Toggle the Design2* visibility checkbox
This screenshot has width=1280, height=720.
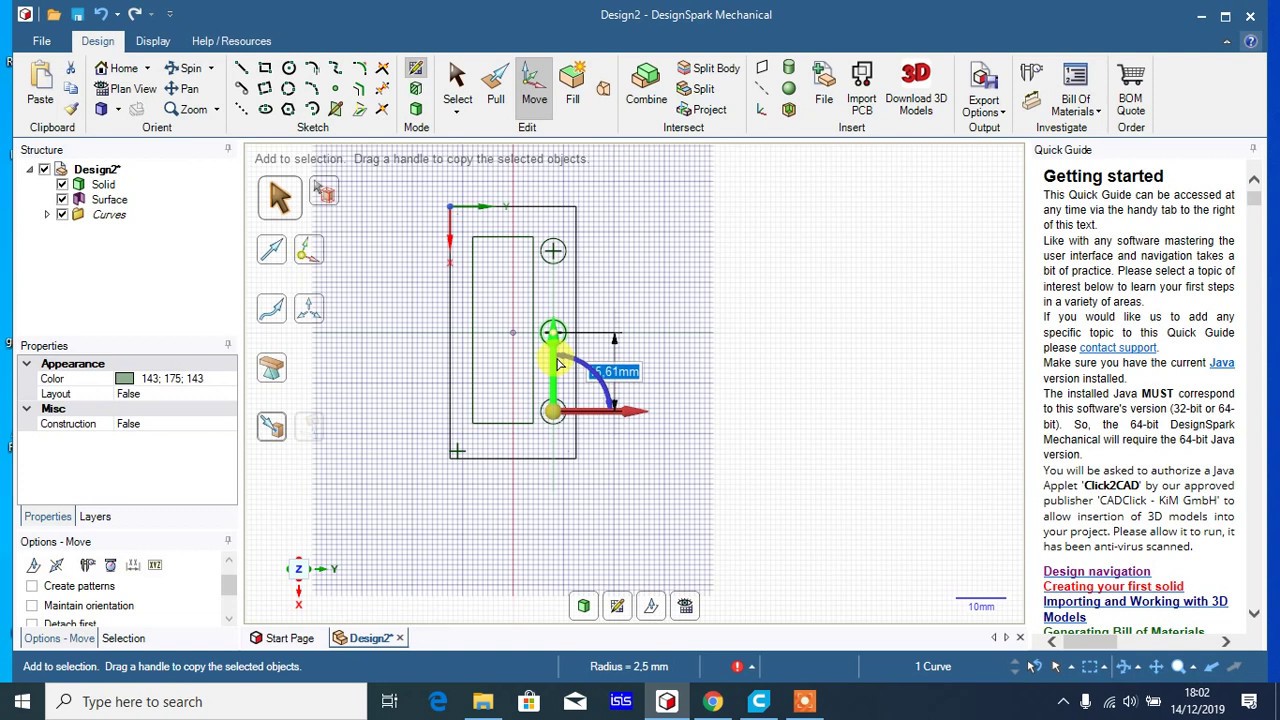point(44,169)
